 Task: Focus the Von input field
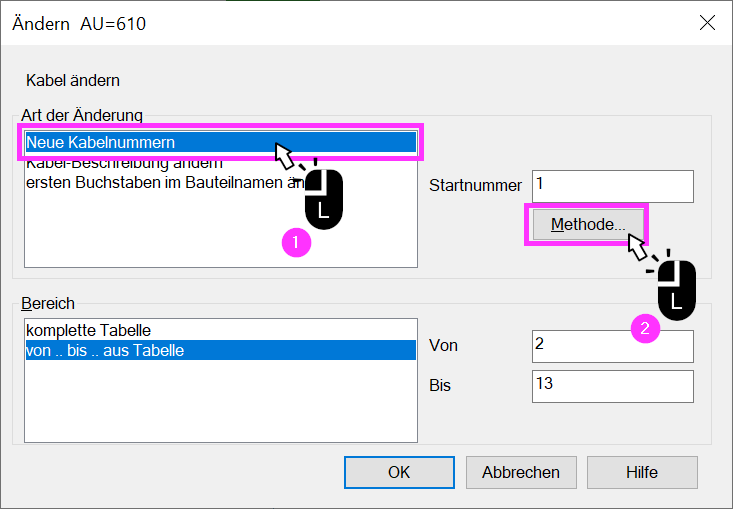(612, 346)
